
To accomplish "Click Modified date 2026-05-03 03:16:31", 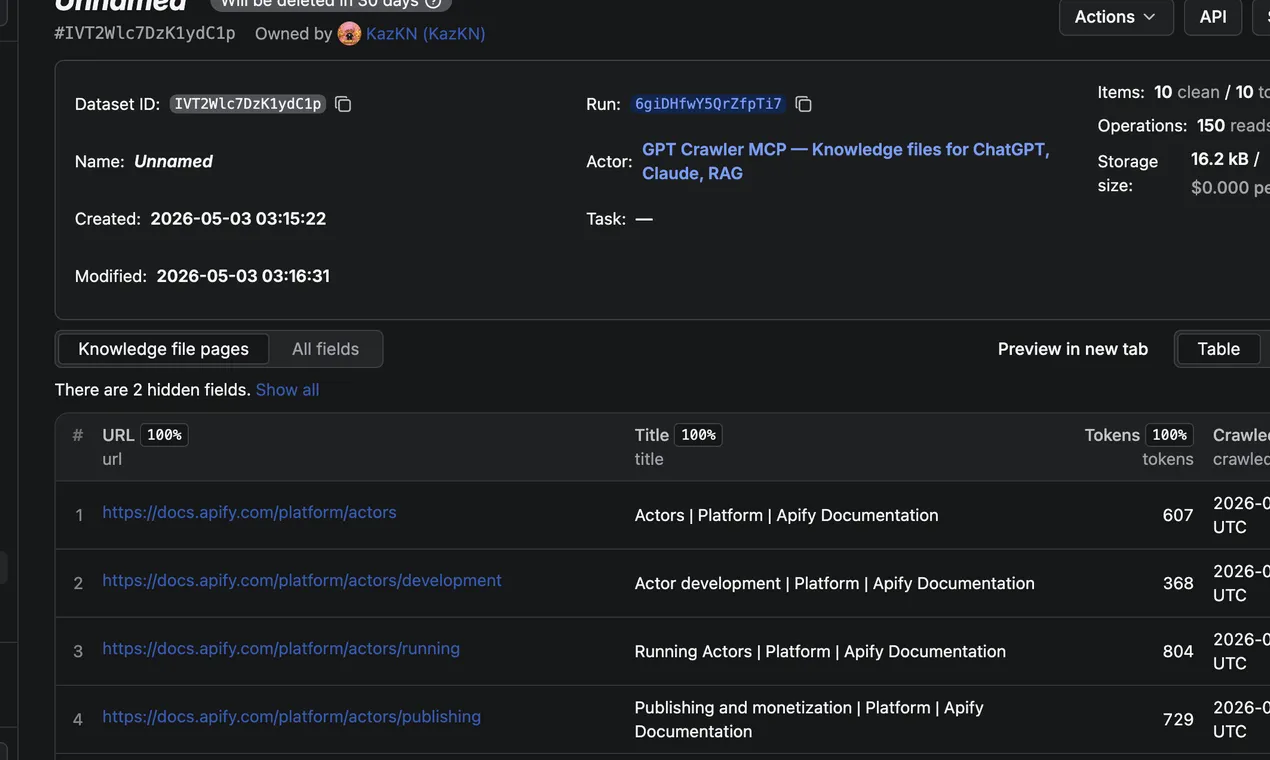I will (243, 276).
